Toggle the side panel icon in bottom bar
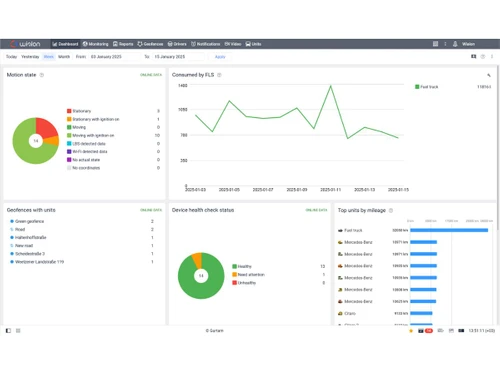Screen dimensions: 500x375 click(x=8, y=331)
